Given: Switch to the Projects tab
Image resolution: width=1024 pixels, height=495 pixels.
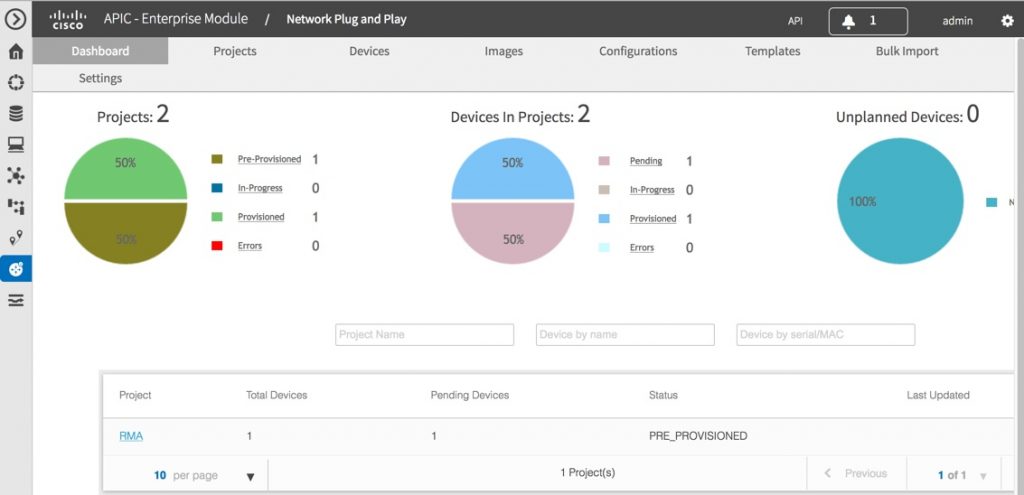Looking at the screenshot, I should 235,51.
